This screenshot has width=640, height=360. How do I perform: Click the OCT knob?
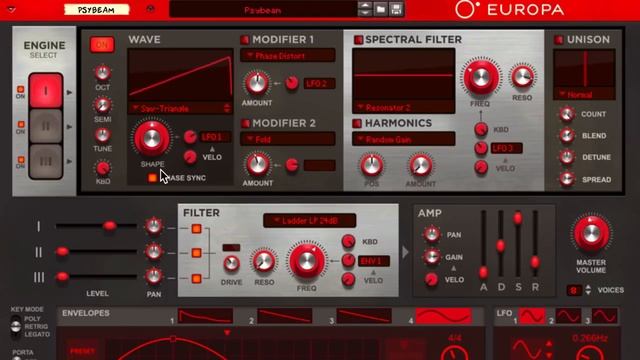pos(102,73)
